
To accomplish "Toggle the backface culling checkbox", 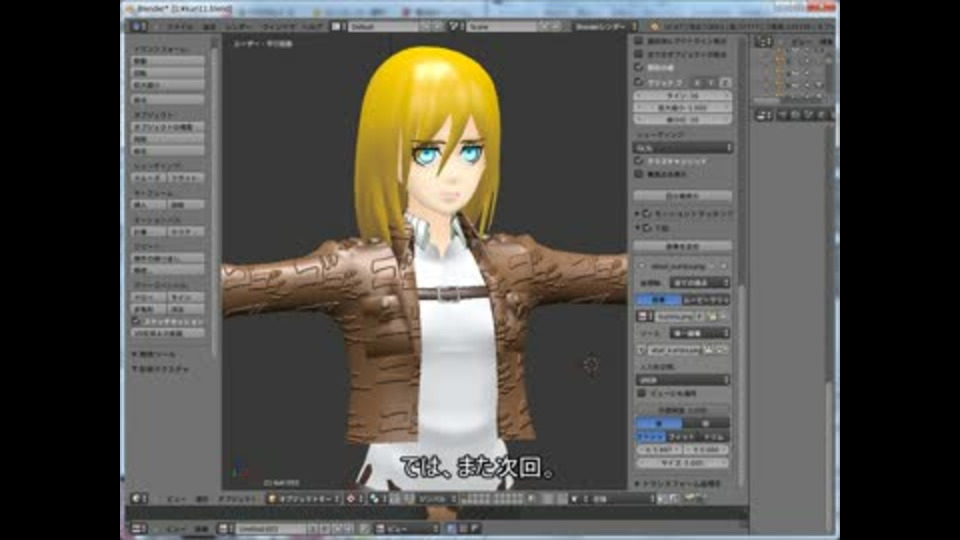I will [x=639, y=174].
